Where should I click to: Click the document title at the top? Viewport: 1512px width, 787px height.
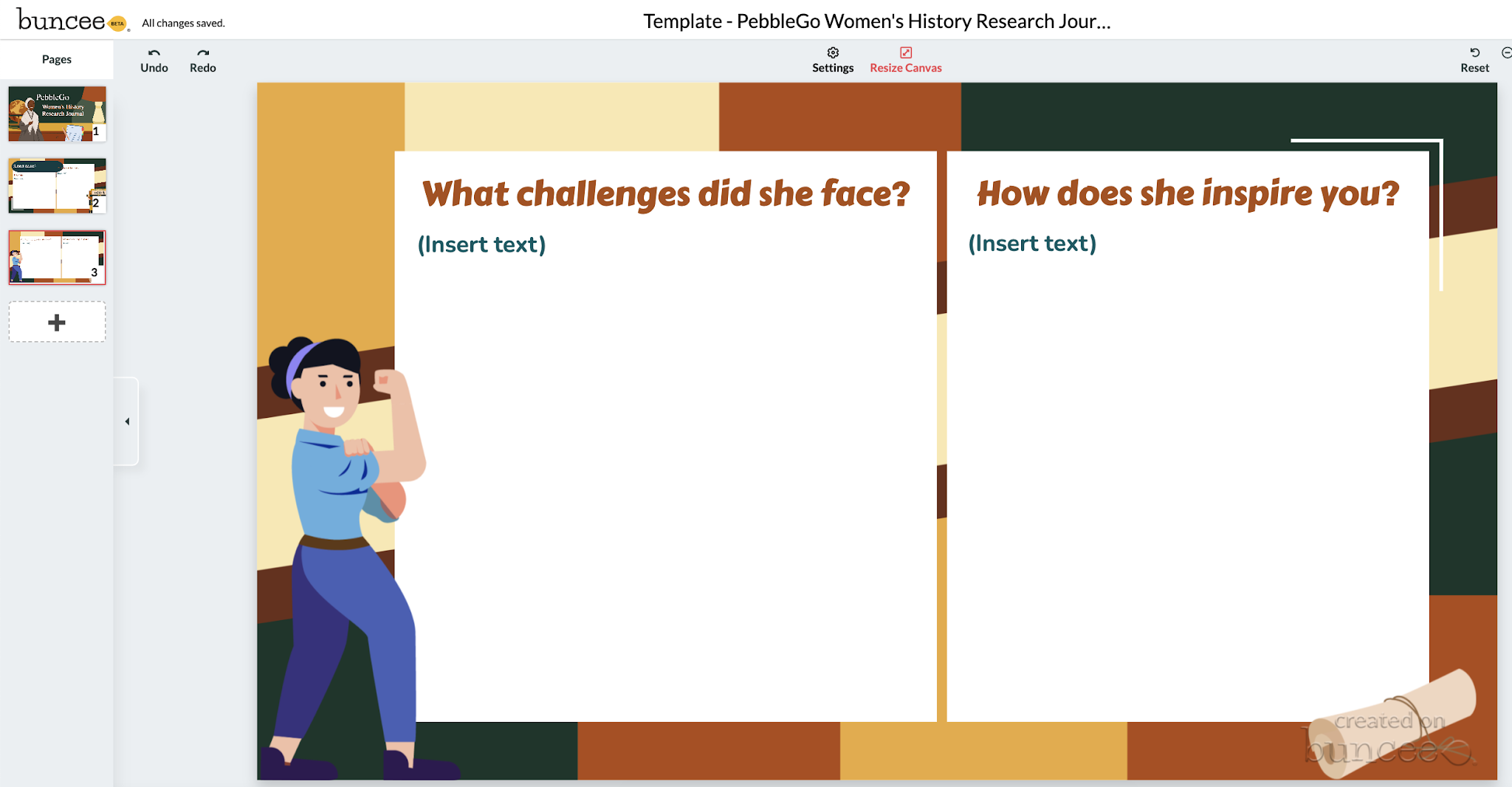[x=876, y=21]
